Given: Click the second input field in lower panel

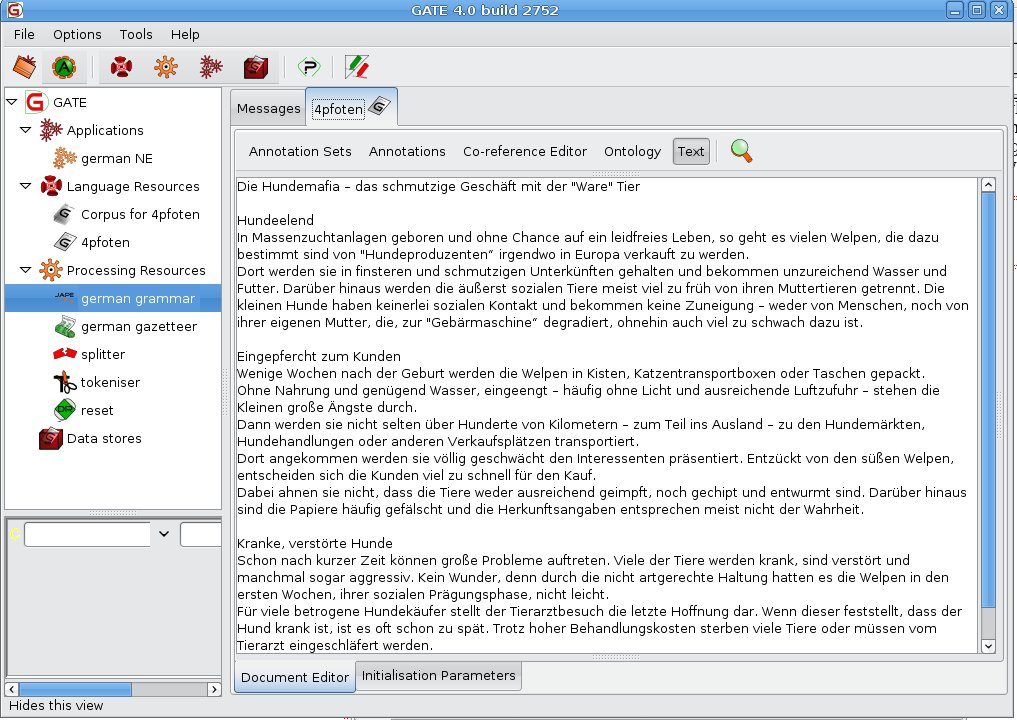Looking at the screenshot, I should [x=201, y=534].
